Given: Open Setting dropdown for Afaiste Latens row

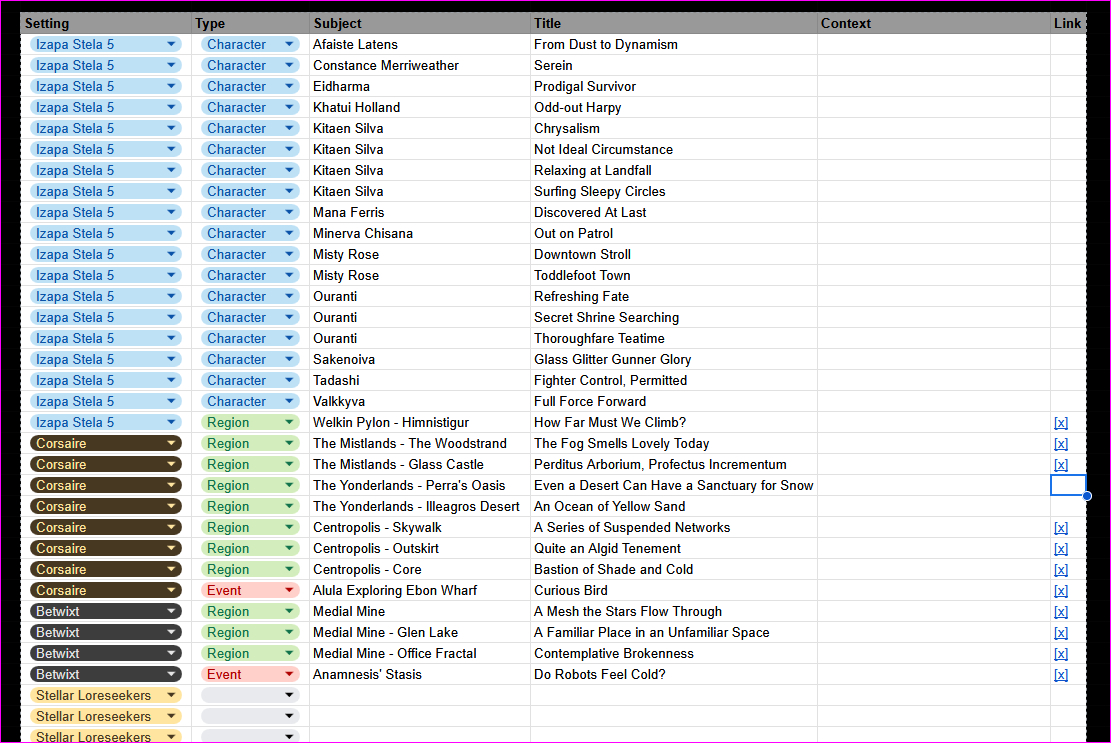Looking at the screenshot, I should click(172, 44).
